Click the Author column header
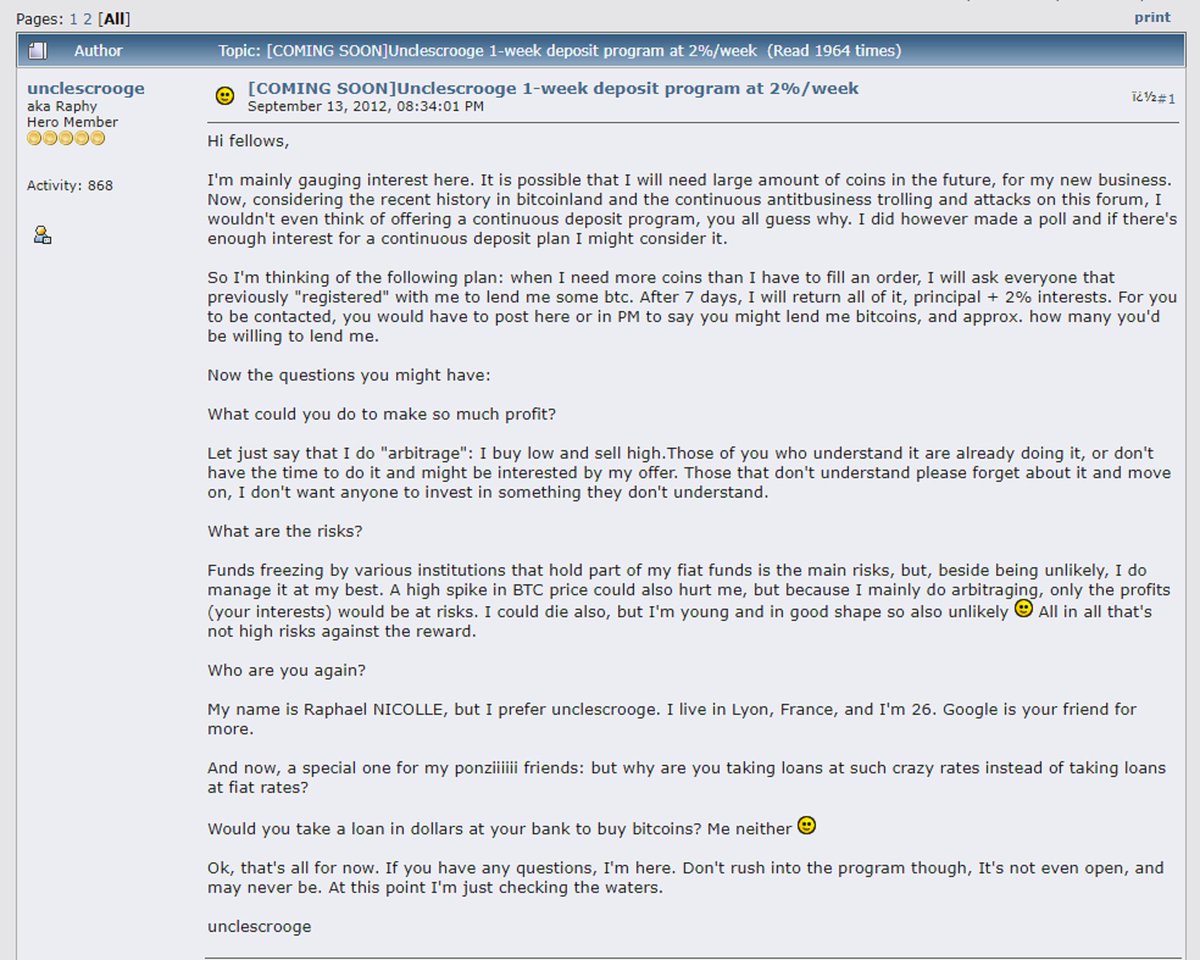Viewport: 1200px width, 960px height. coord(98,50)
